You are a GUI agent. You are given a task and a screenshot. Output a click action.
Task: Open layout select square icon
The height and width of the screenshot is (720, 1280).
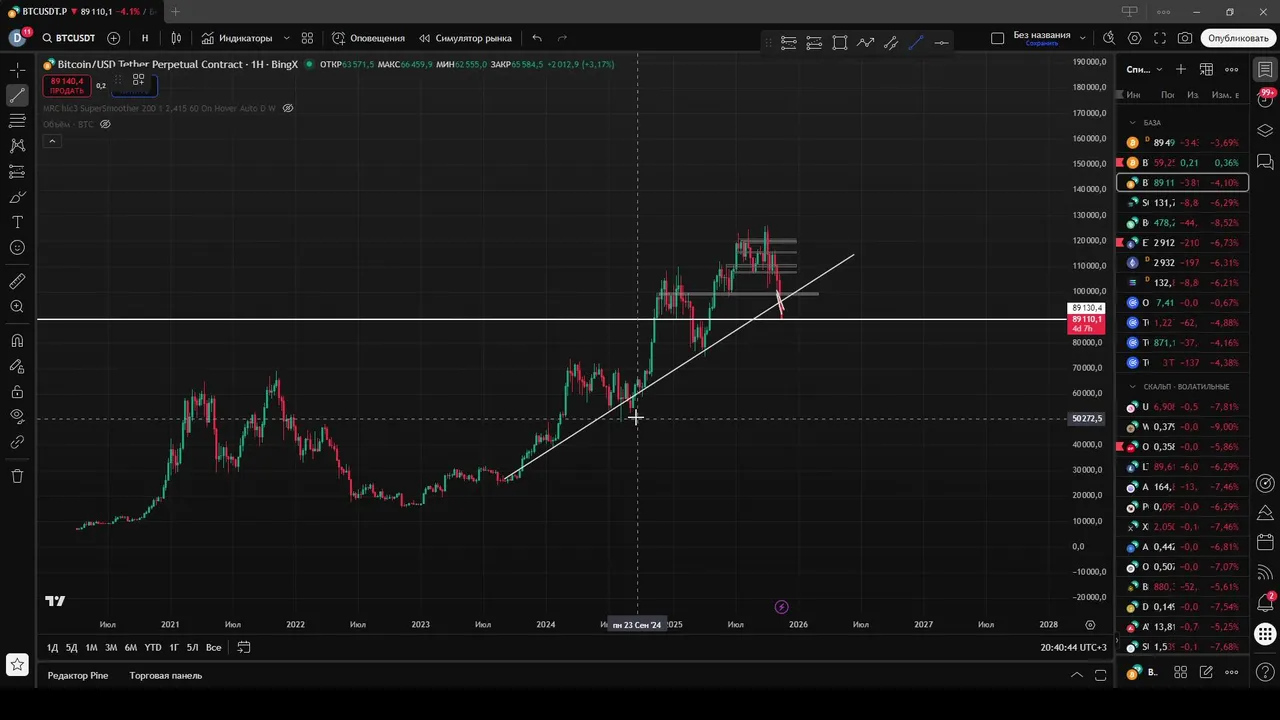pyautogui.click(x=997, y=38)
